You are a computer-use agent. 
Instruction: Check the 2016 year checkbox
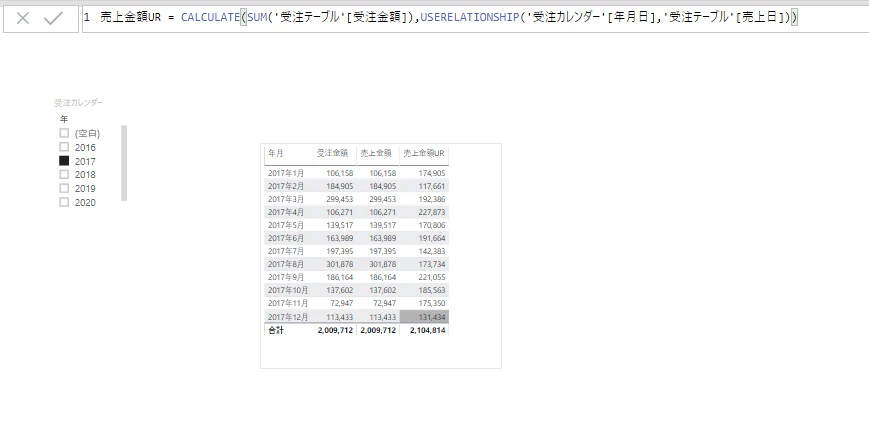[x=64, y=147]
